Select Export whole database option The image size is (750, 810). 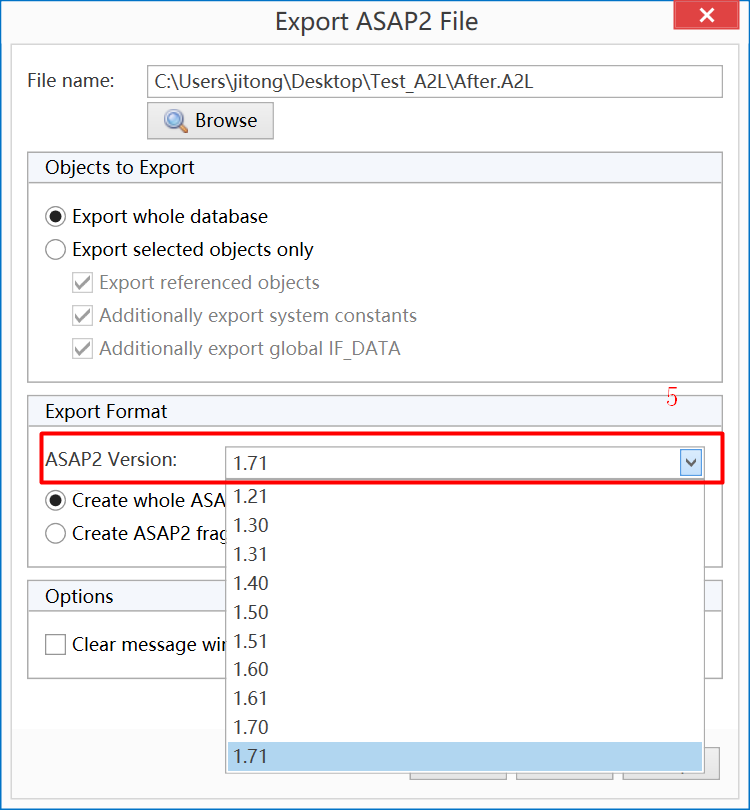coord(55,216)
